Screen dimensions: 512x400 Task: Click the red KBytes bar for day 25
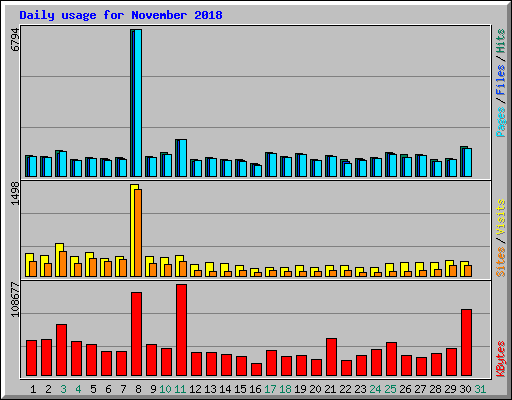pyautogui.click(x=391, y=359)
